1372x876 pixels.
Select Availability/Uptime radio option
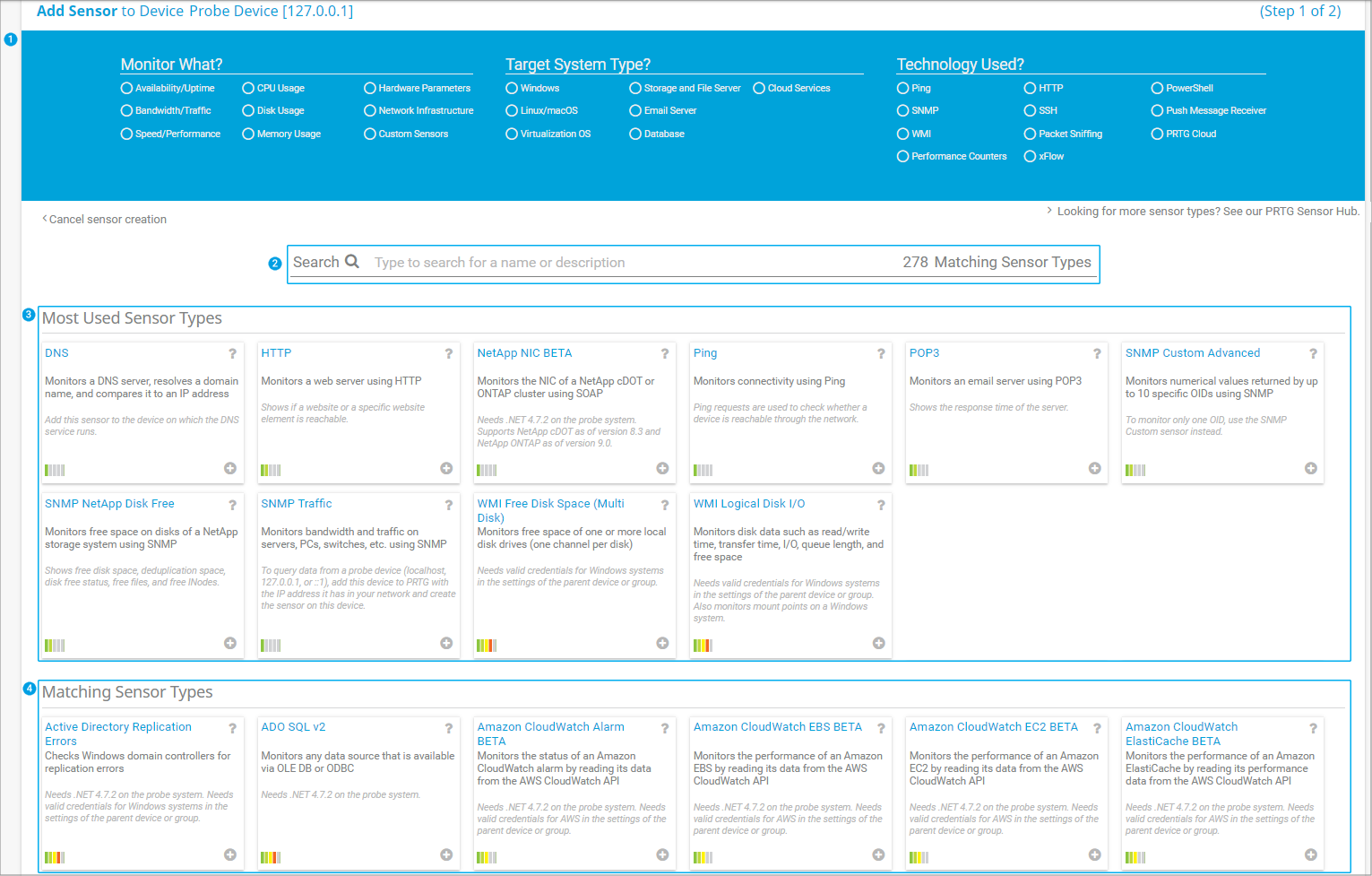tap(126, 88)
